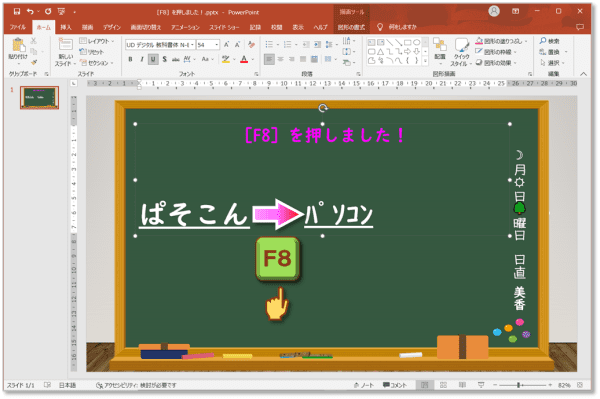Open Shape Effects (図形の効果) menu
The height and width of the screenshot is (399, 600).
point(496,62)
